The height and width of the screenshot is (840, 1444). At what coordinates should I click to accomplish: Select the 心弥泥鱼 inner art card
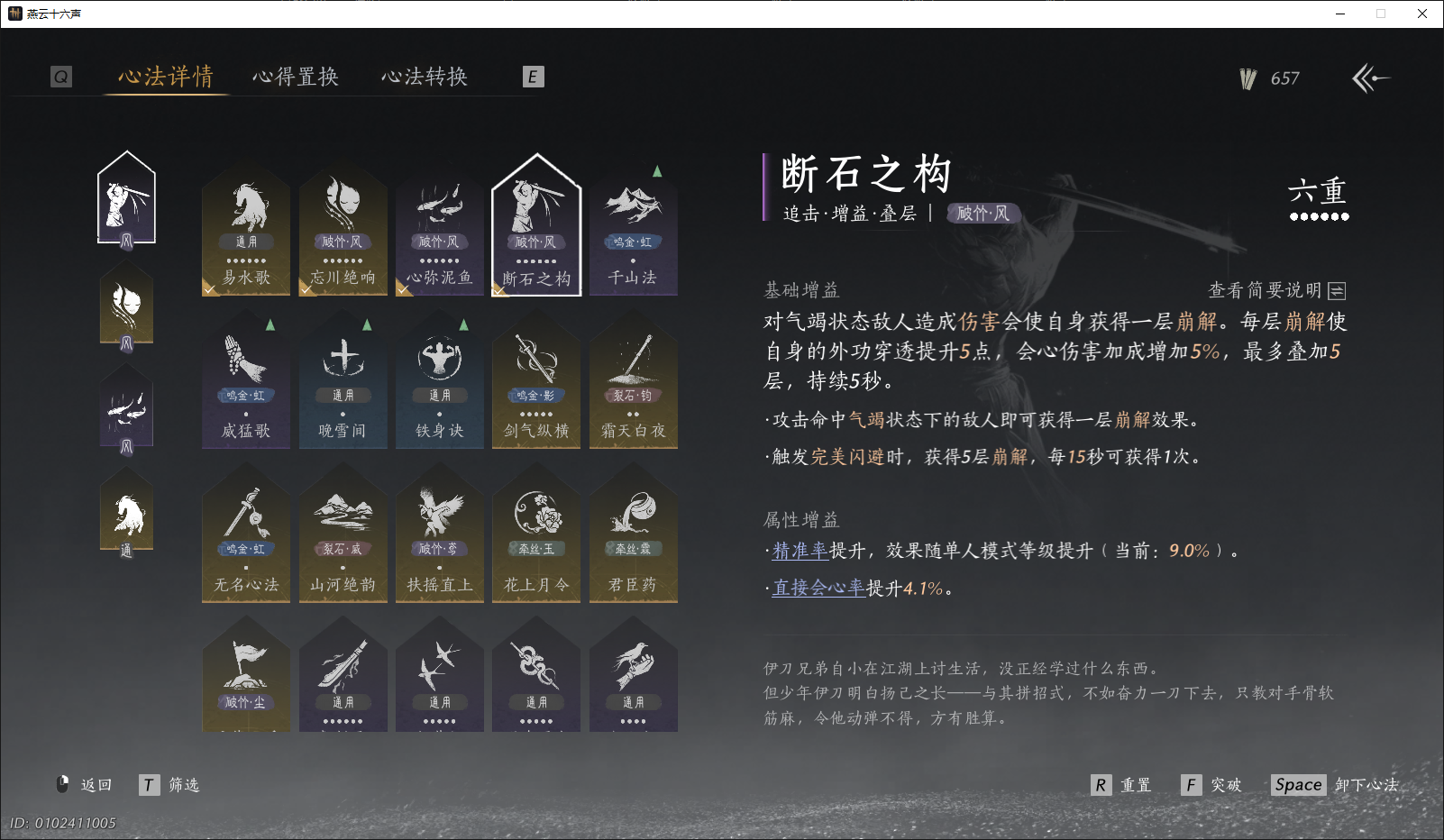point(440,227)
